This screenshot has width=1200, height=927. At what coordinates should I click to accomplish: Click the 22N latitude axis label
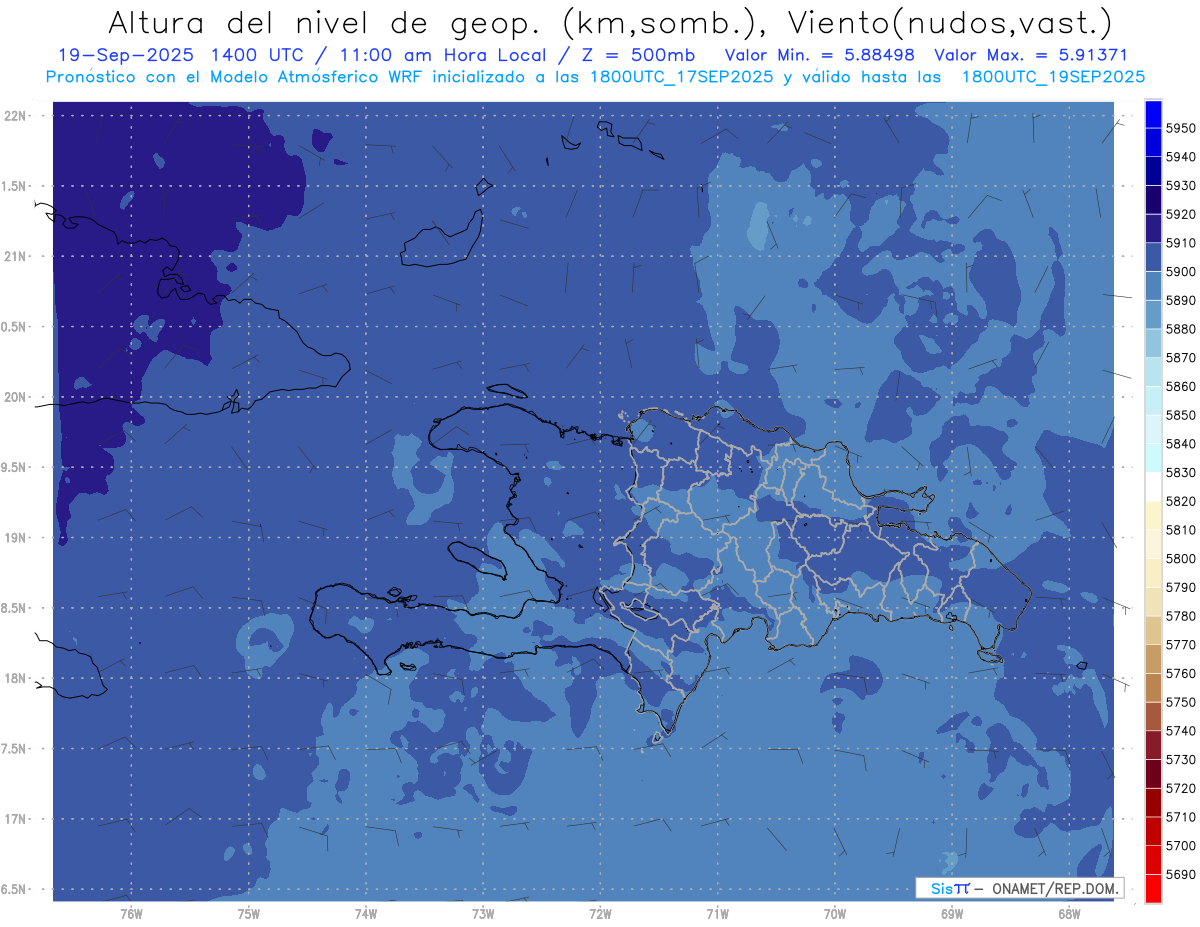(15, 116)
